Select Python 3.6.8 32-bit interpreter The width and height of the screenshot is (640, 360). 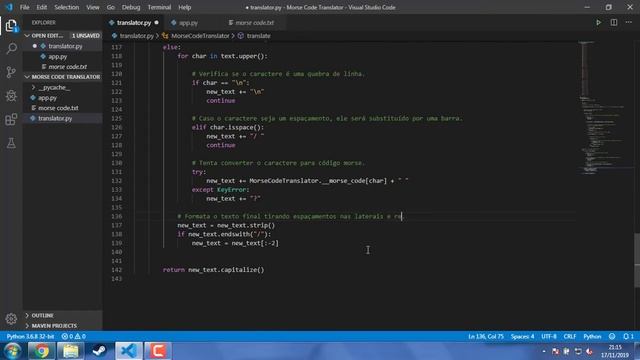30,336
